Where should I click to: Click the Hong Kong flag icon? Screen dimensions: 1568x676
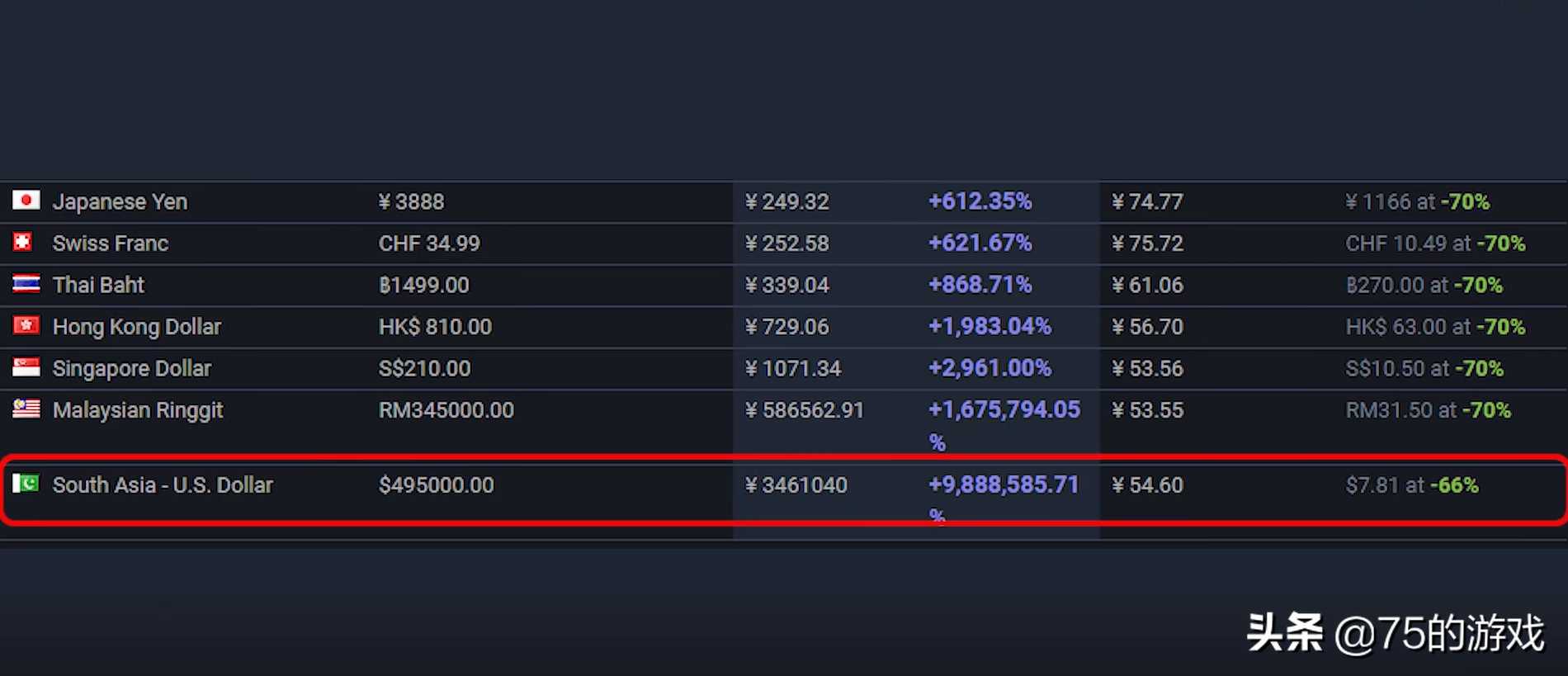coord(26,325)
